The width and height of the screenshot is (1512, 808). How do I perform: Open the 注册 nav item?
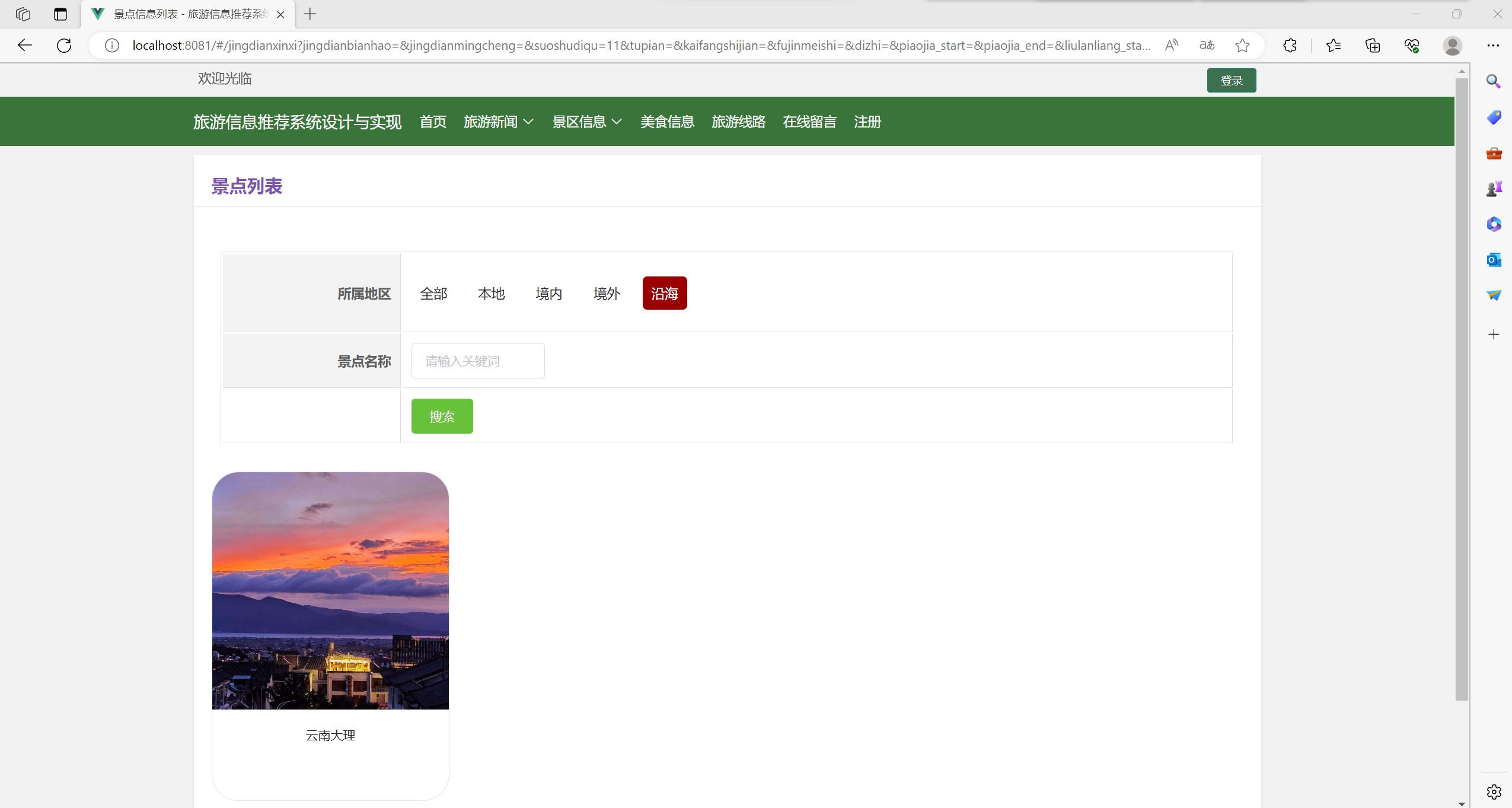coord(867,122)
